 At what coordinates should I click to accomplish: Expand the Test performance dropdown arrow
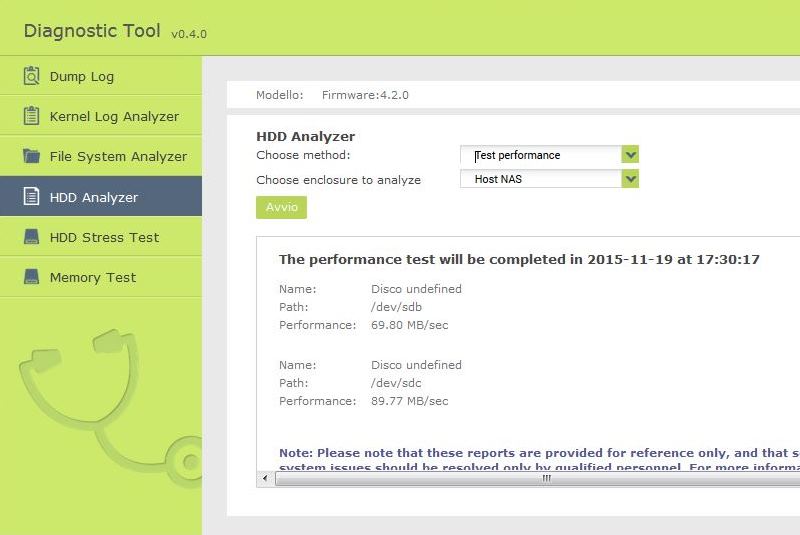tap(630, 155)
